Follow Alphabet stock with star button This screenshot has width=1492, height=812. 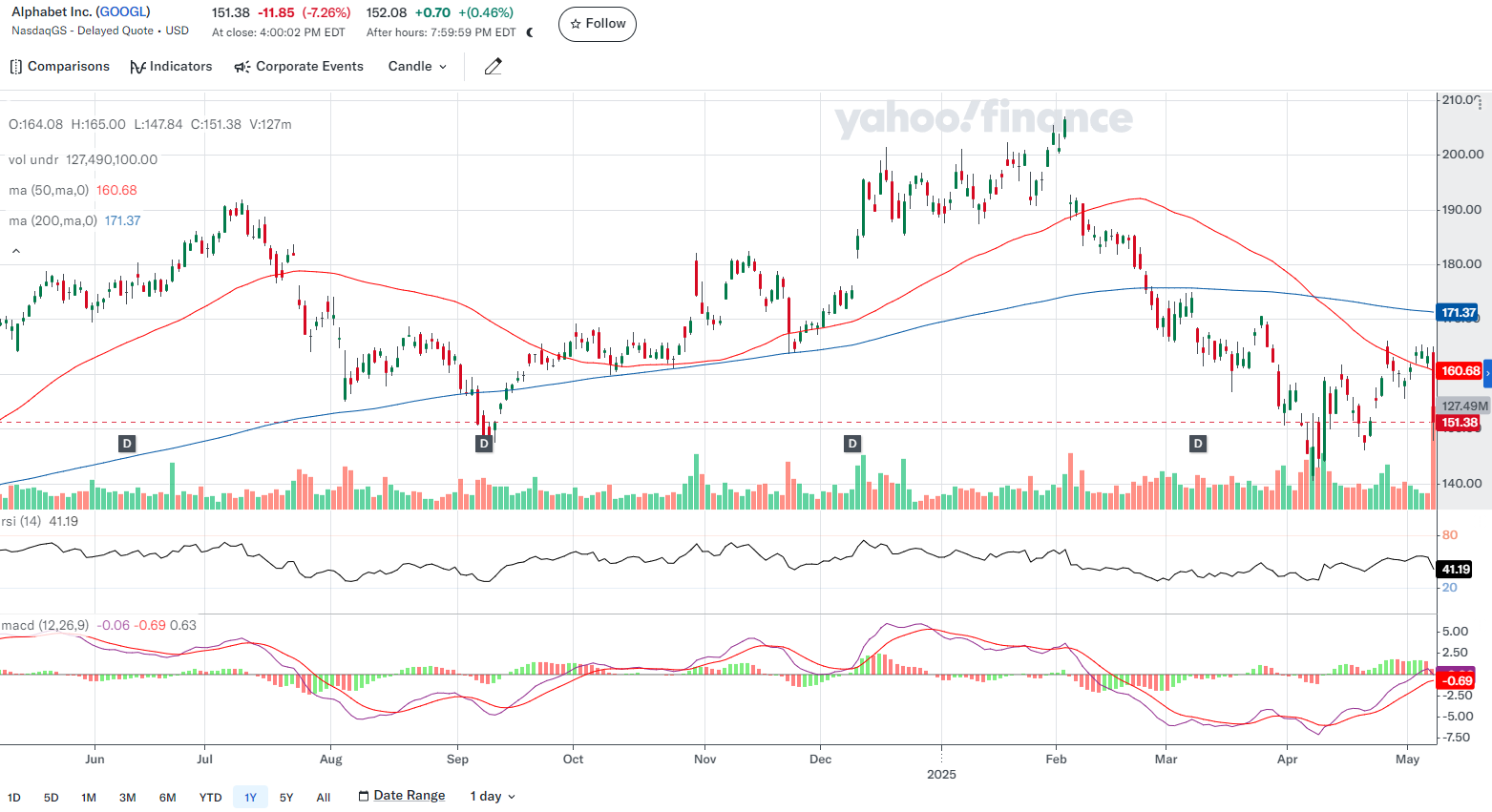tap(598, 24)
